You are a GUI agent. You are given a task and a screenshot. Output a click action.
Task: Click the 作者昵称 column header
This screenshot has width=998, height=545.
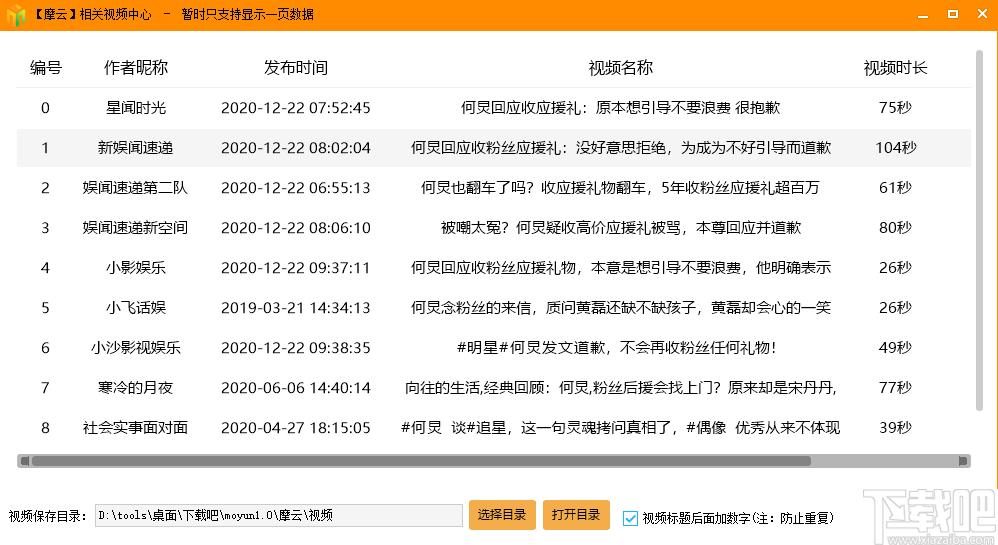tap(136, 67)
